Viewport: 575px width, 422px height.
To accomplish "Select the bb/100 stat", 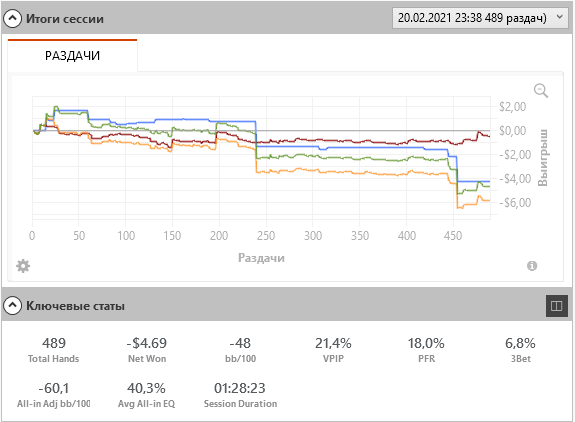I will point(240,350).
